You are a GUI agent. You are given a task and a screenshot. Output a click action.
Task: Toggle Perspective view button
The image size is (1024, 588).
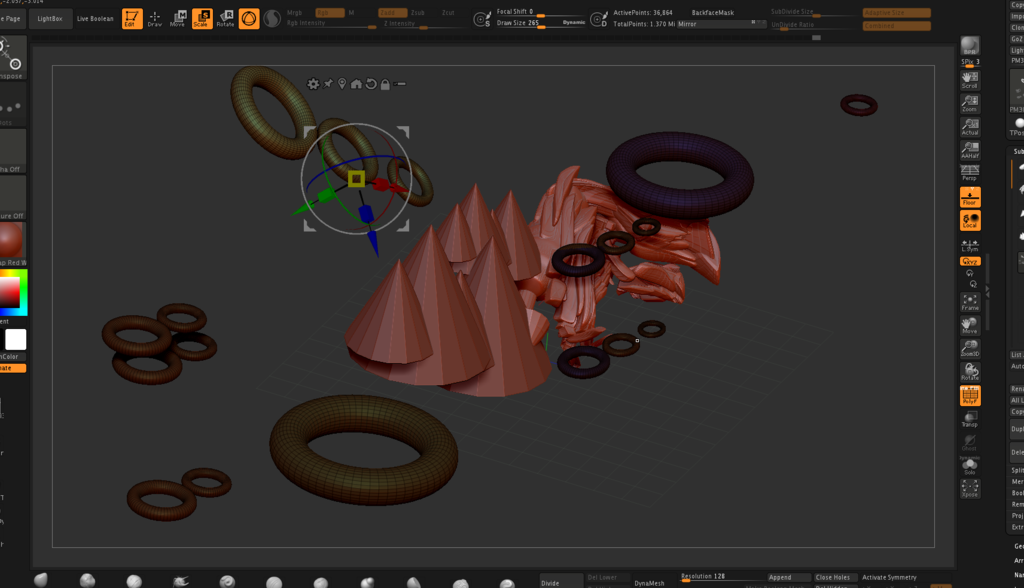coord(970,172)
